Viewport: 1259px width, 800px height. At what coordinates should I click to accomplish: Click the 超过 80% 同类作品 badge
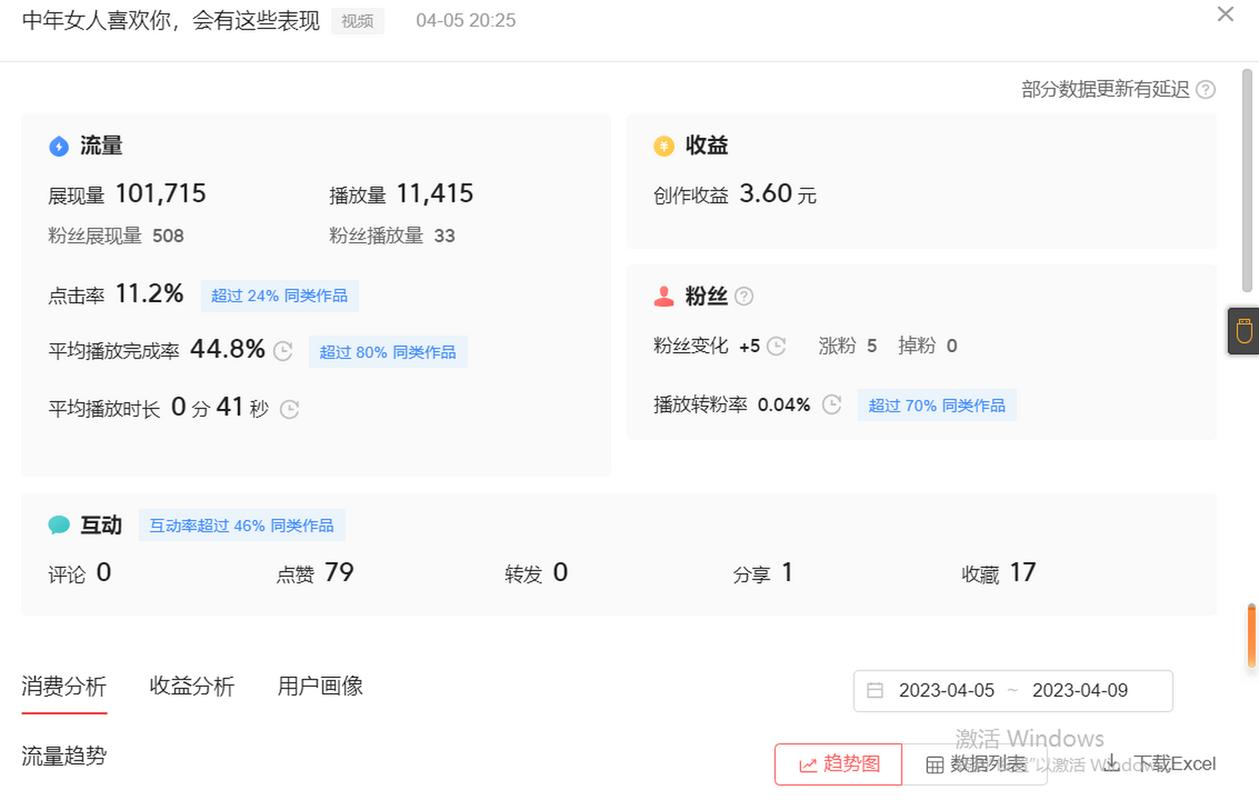pos(388,352)
